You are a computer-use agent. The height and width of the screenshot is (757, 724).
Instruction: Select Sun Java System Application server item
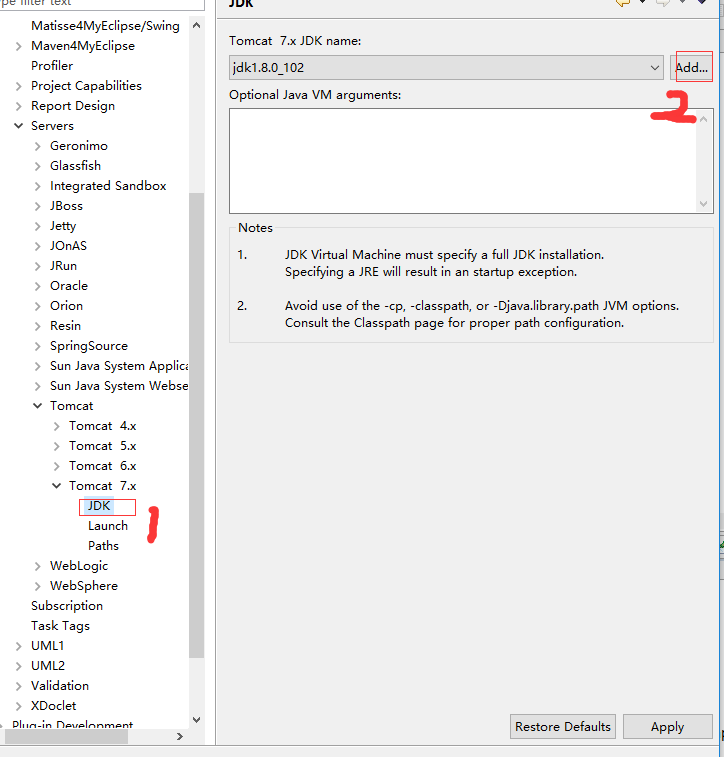tap(119, 366)
